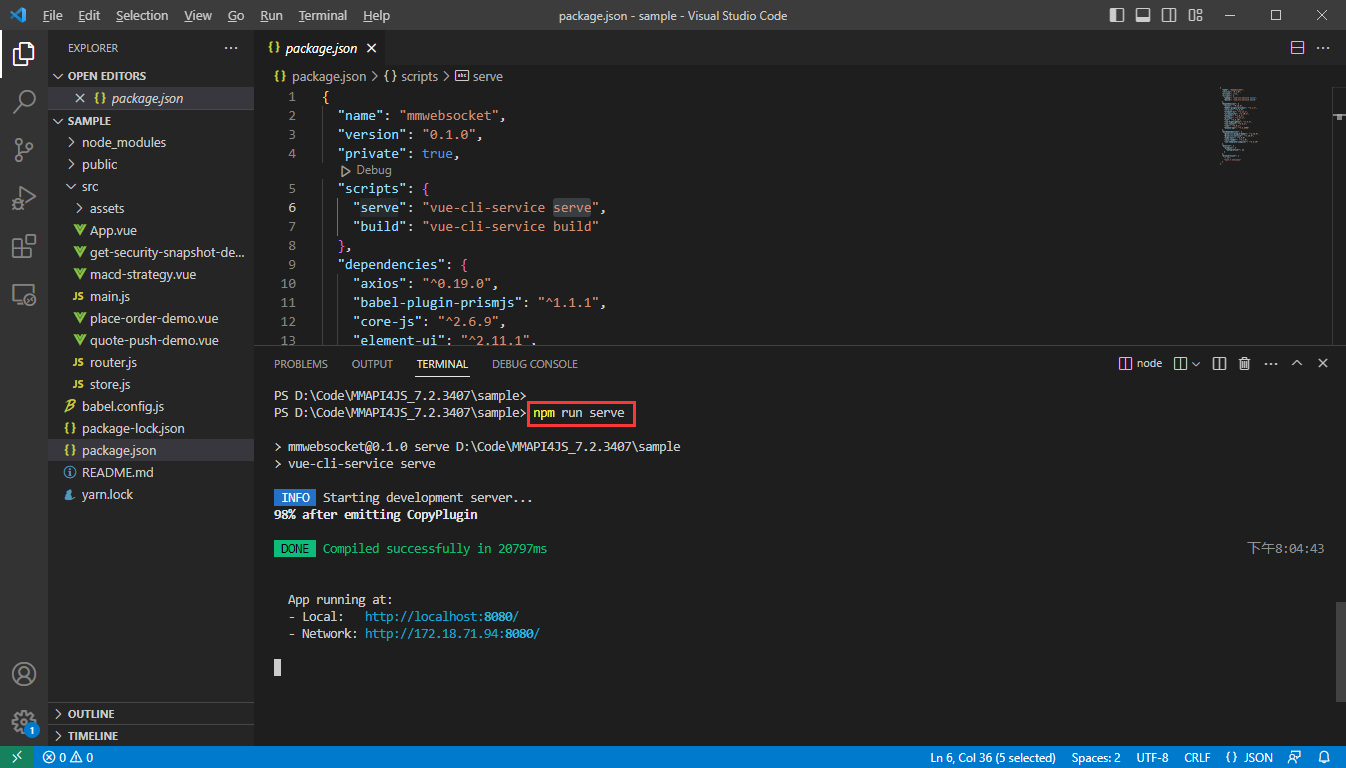
Task: Open the localhost:8080 link
Action: tap(441, 617)
